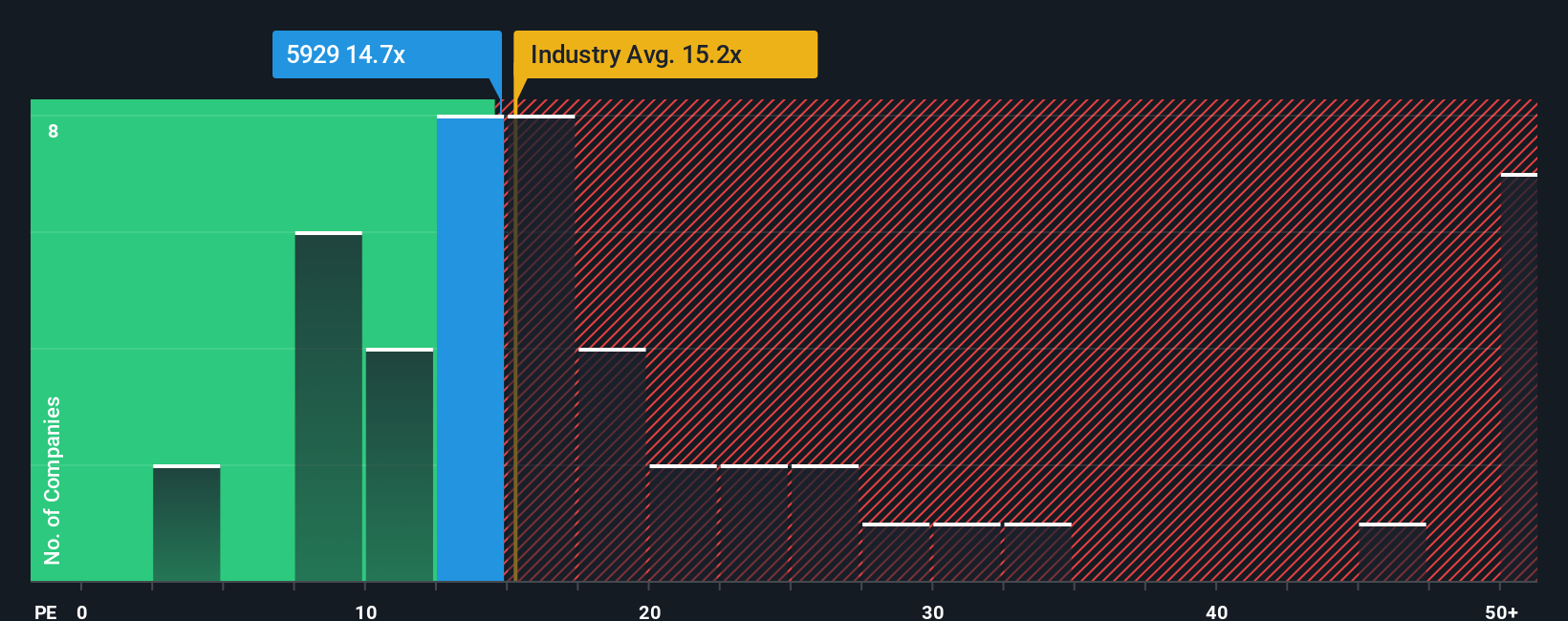Click the bar just left of PE 20

coord(612,464)
